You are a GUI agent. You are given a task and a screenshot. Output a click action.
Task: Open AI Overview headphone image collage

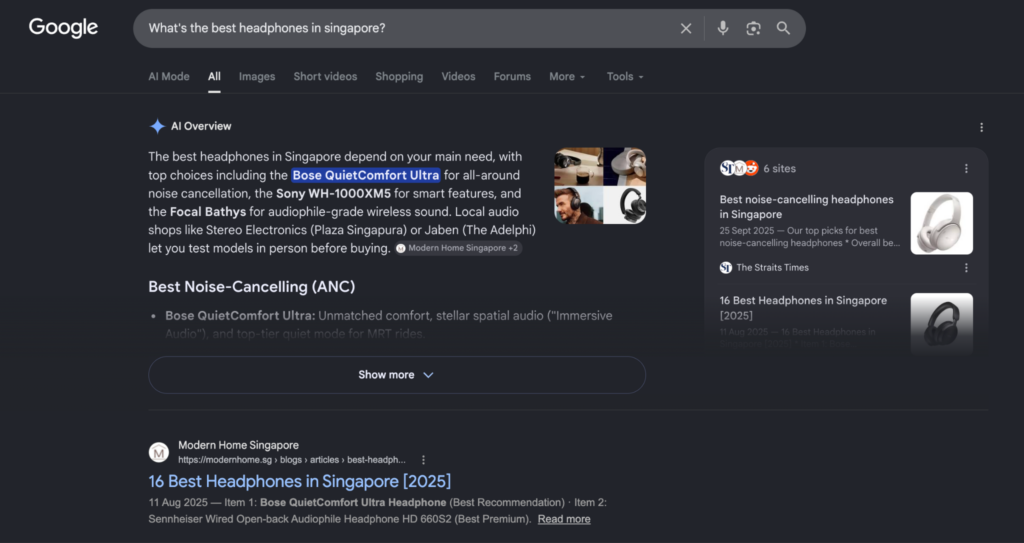coord(600,186)
